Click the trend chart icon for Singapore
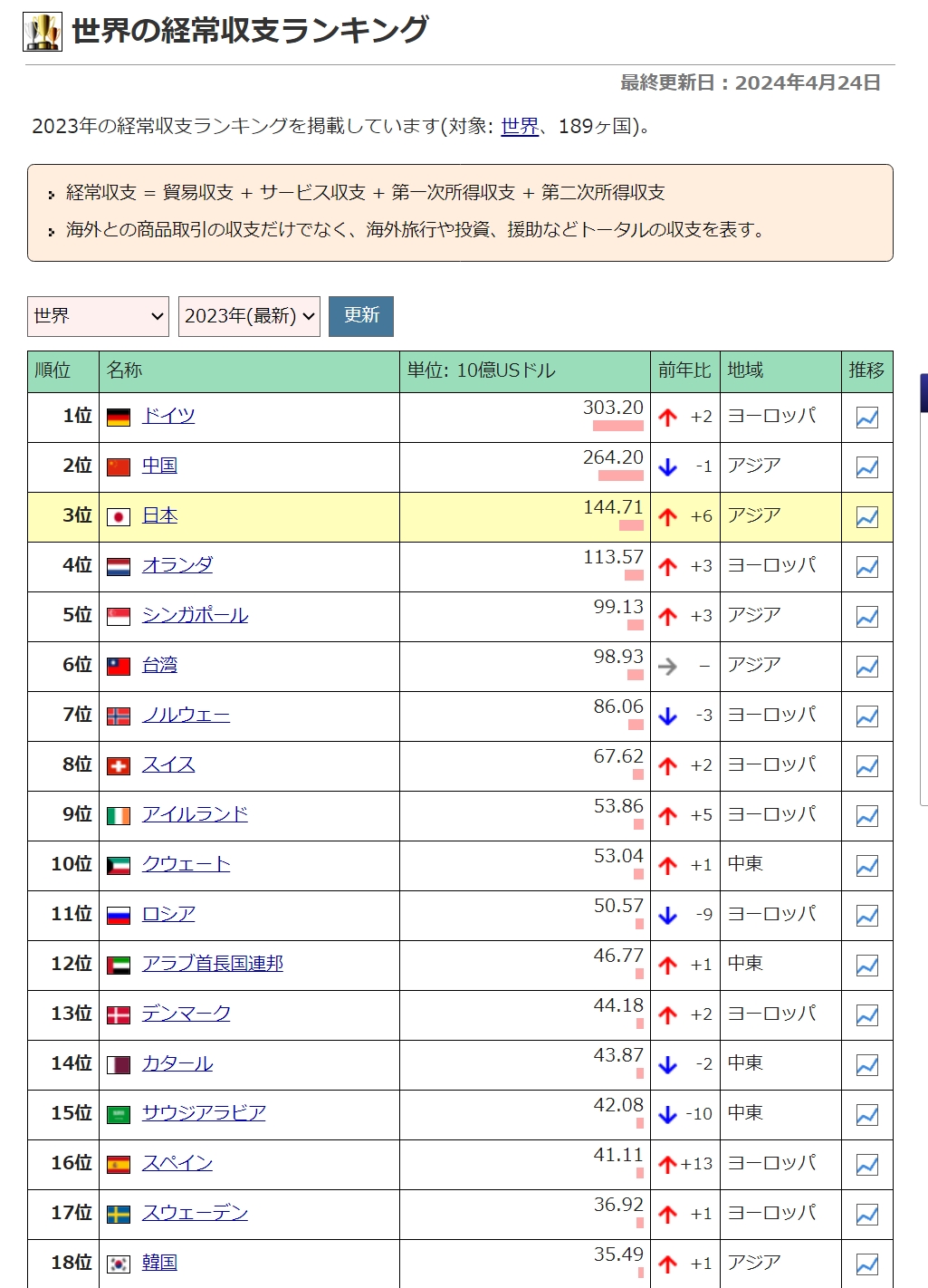Viewport: 928px width, 1288px height. pos(866,617)
